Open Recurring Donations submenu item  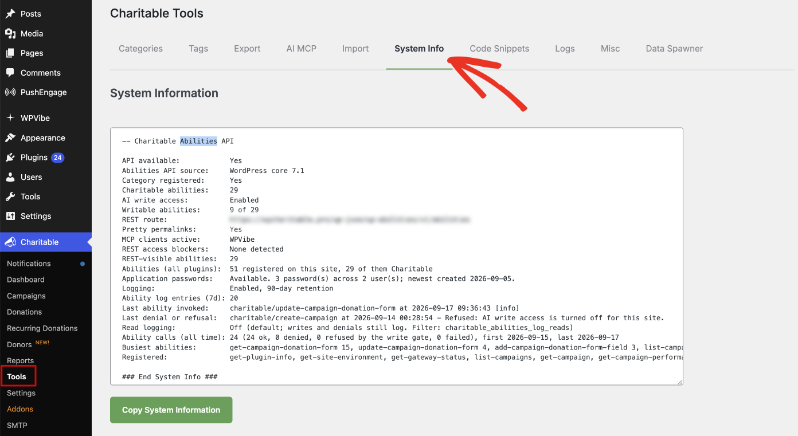click(x=42, y=328)
